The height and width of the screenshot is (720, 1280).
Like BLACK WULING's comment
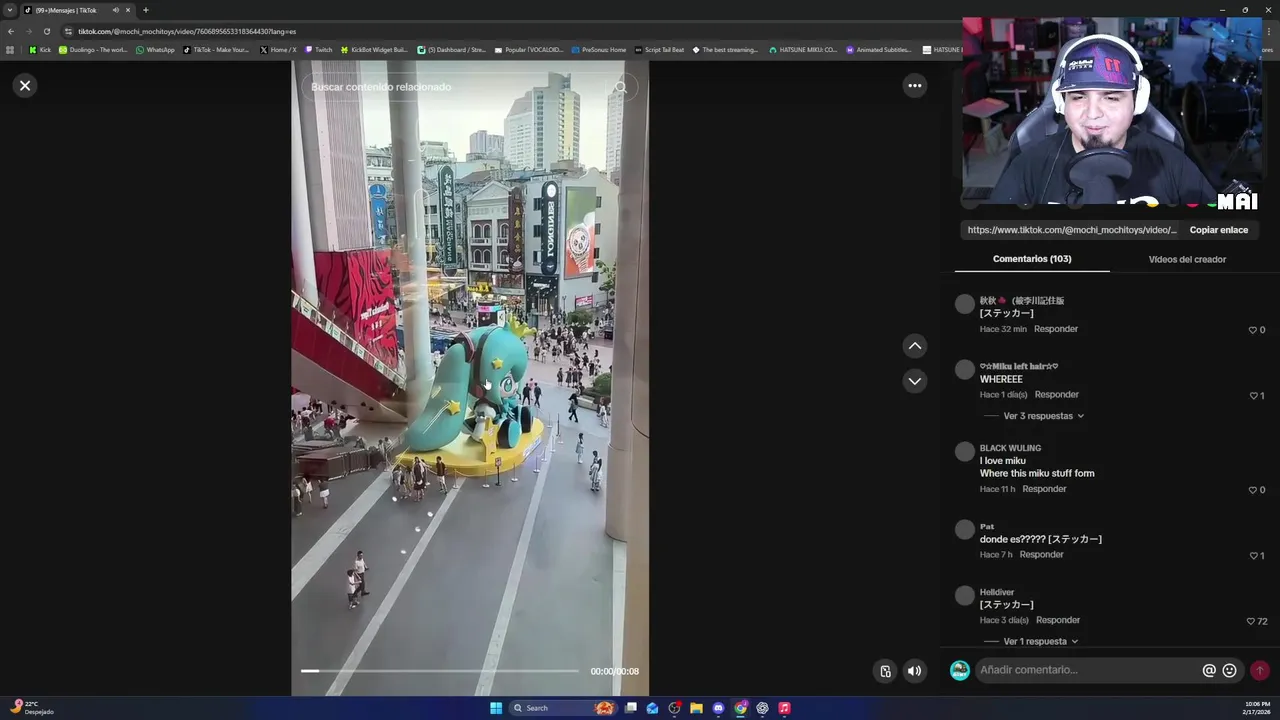point(1252,490)
